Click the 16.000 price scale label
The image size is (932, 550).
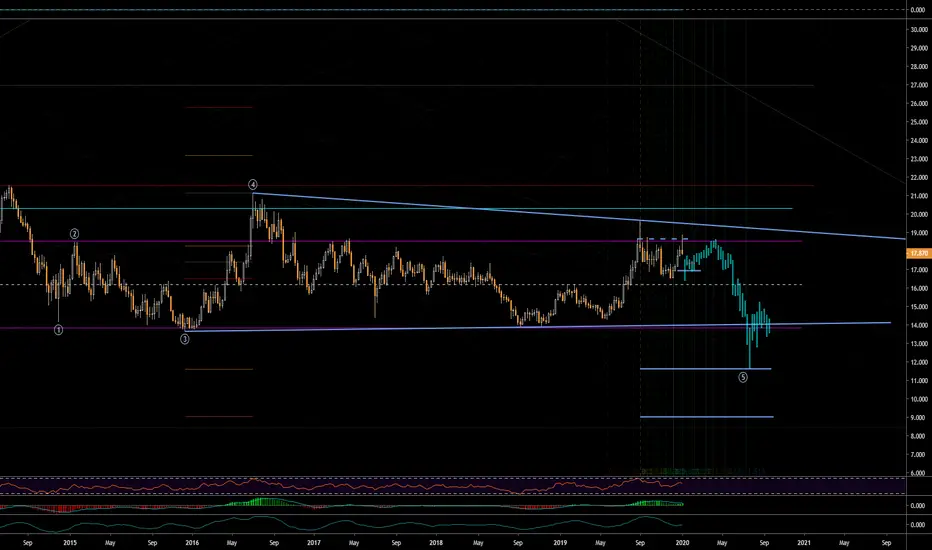tap(919, 288)
